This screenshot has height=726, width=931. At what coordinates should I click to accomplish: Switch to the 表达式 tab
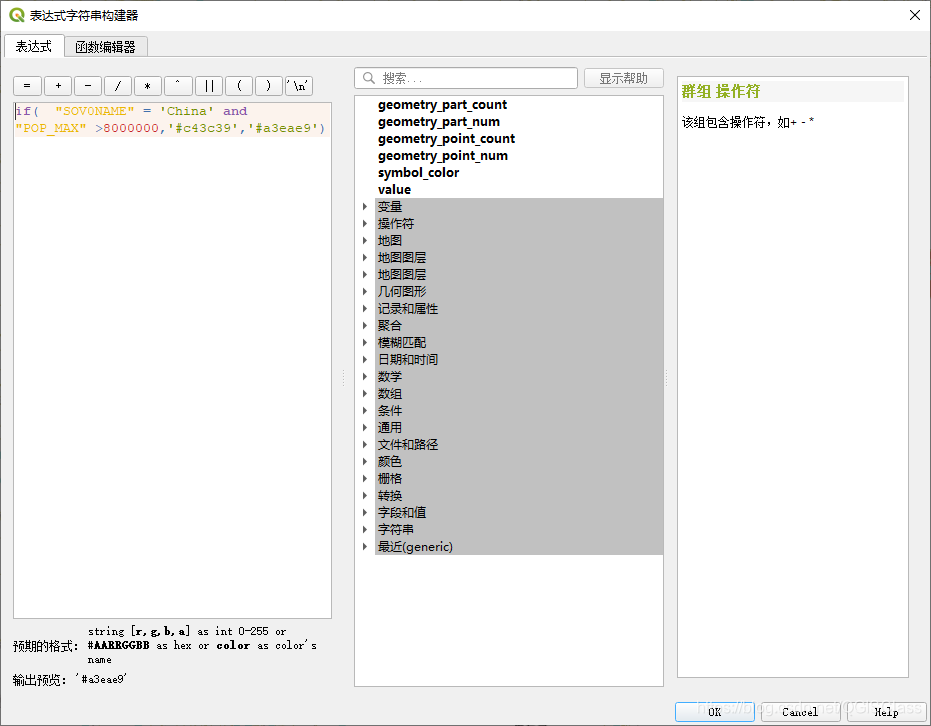point(34,46)
